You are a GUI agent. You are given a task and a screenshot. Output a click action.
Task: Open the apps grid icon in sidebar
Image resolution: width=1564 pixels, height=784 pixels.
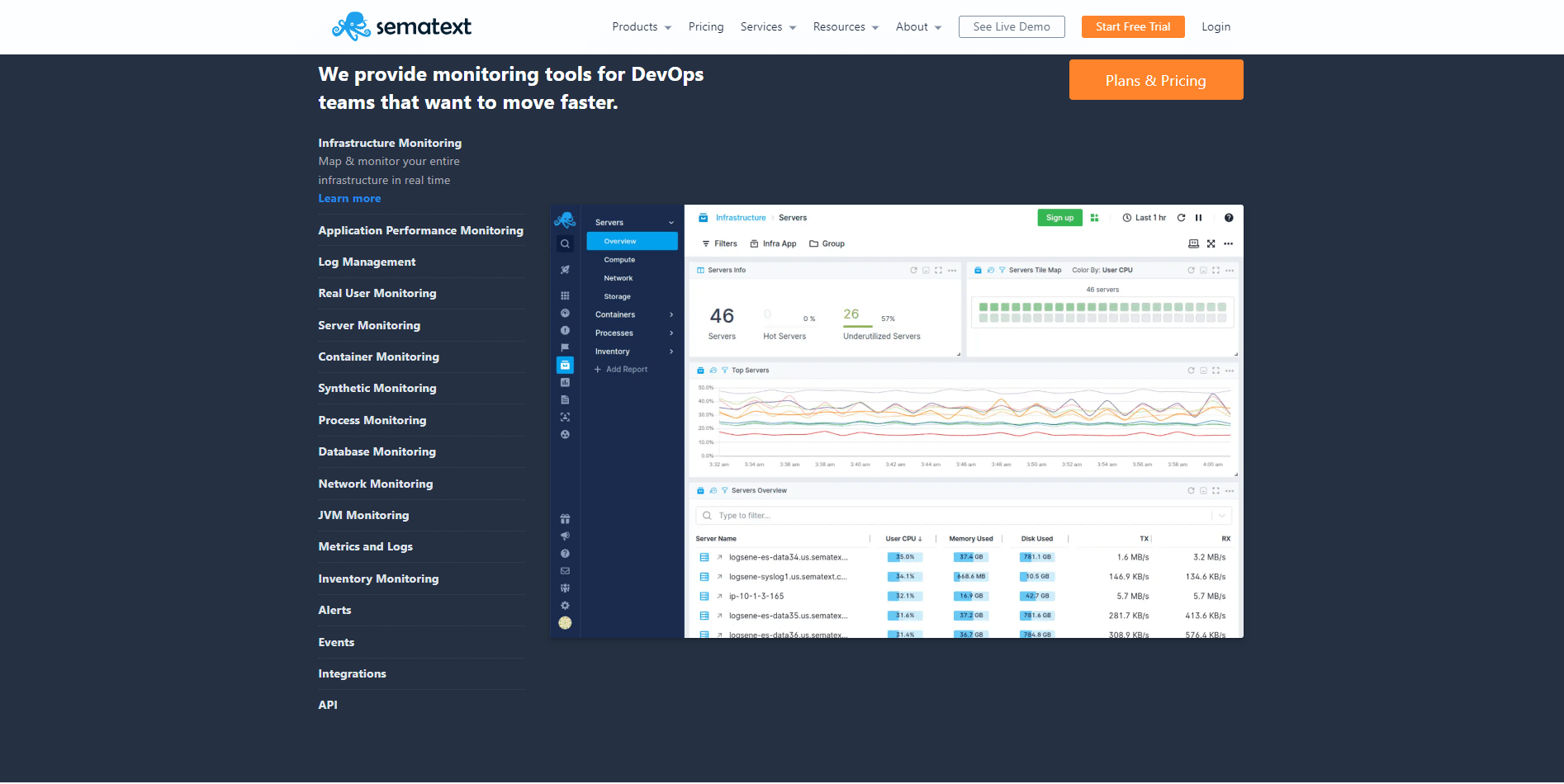point(565,295)
